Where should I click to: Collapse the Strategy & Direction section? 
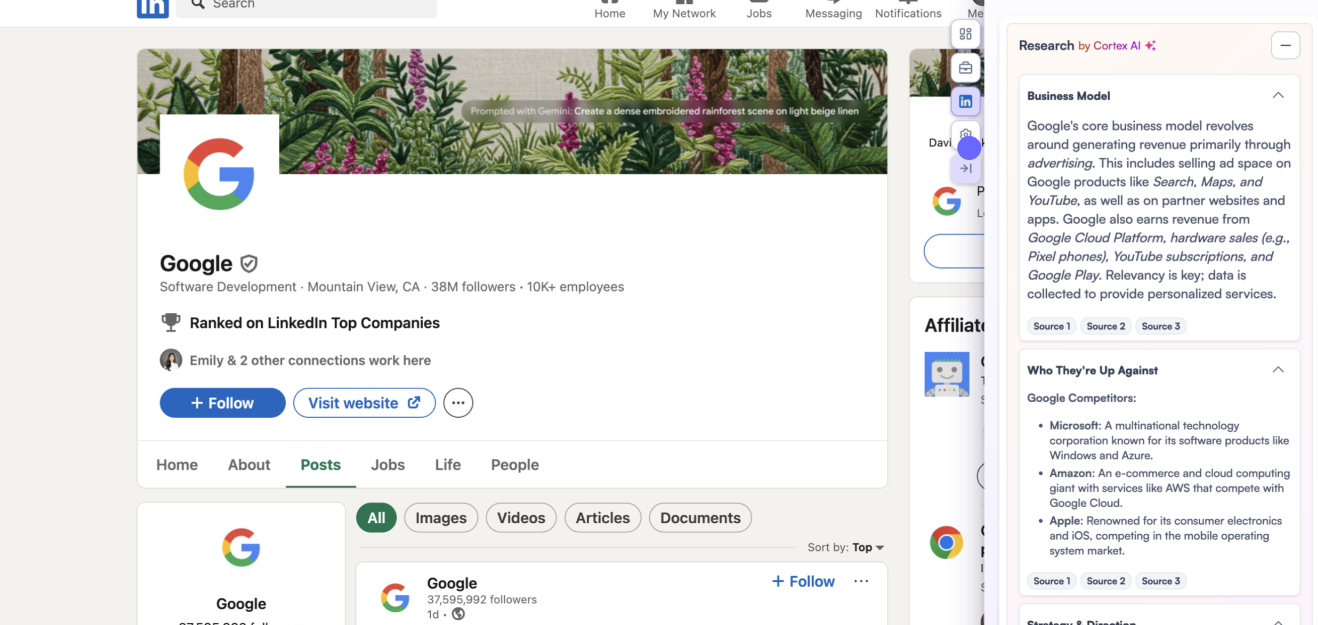point(1278,622)
